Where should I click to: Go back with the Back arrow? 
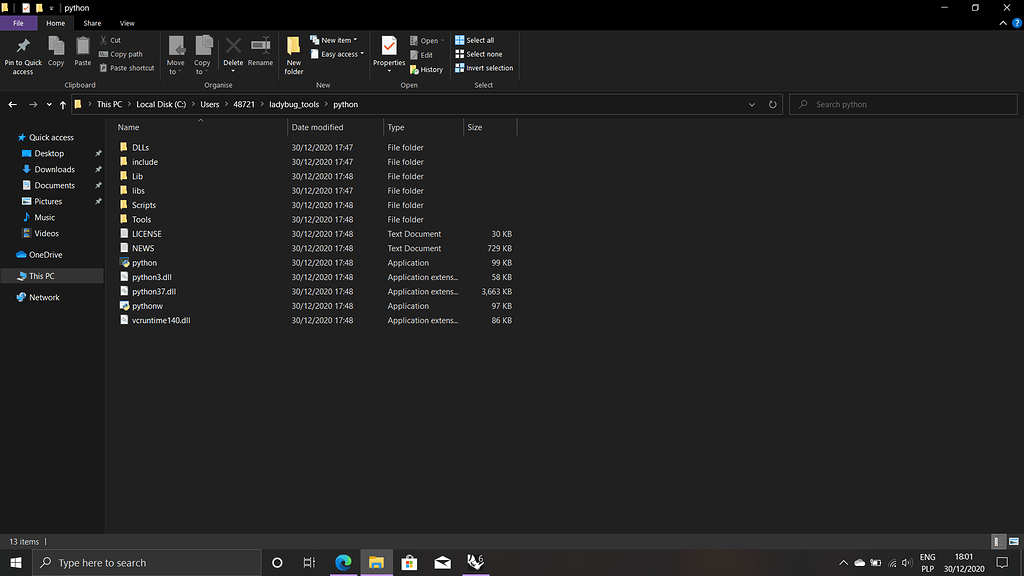[x=12, y=104]
